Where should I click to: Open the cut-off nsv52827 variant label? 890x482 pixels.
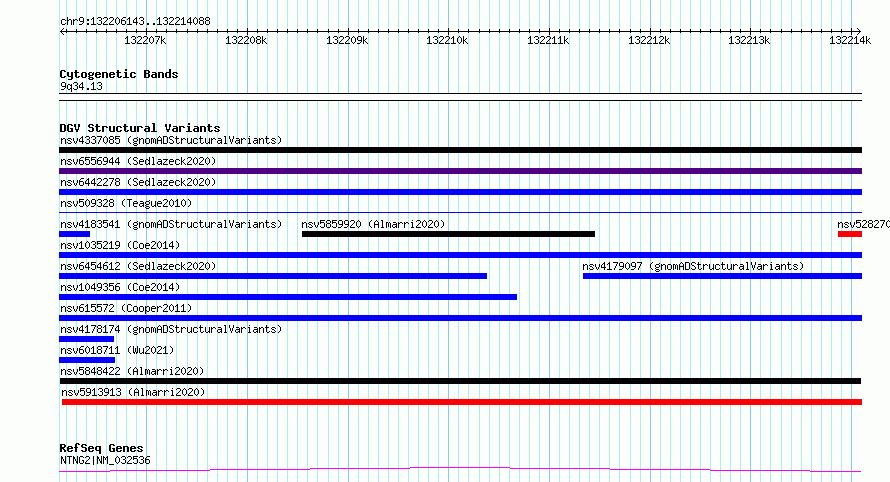point(863,224)
